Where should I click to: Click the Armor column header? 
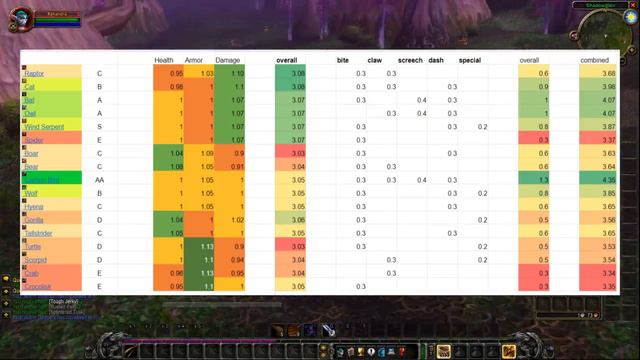(193, 60)
